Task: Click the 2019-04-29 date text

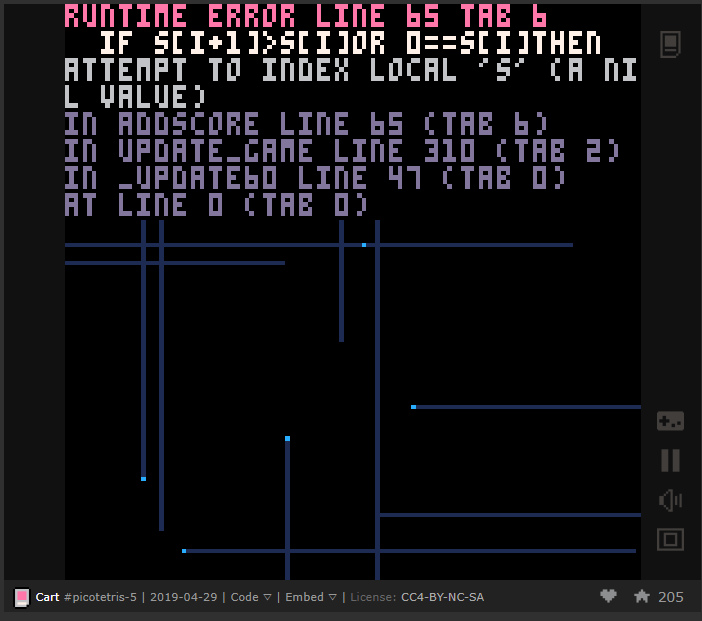Action: coord(184,597)
